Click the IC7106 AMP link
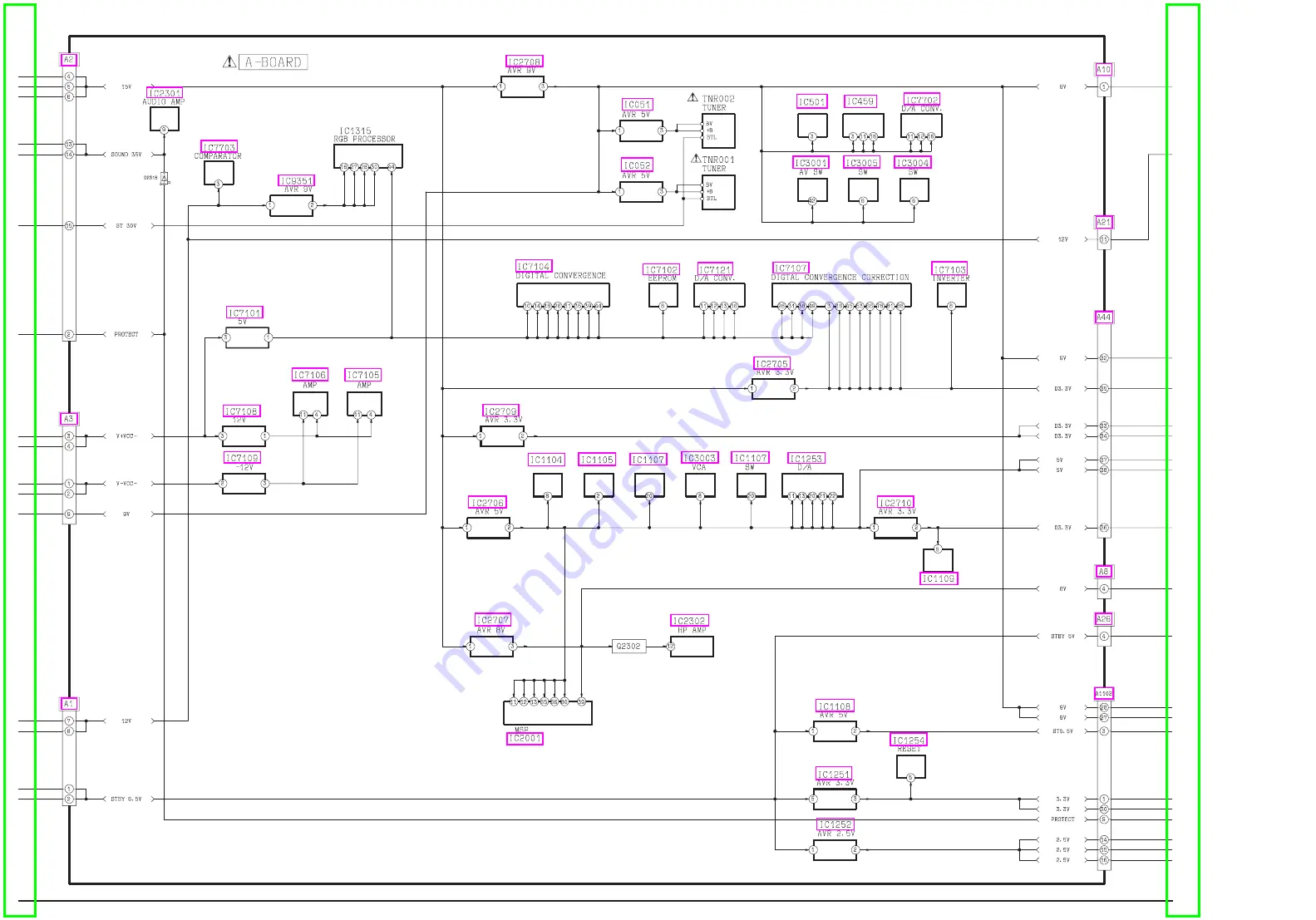 [x=310, y=376]
